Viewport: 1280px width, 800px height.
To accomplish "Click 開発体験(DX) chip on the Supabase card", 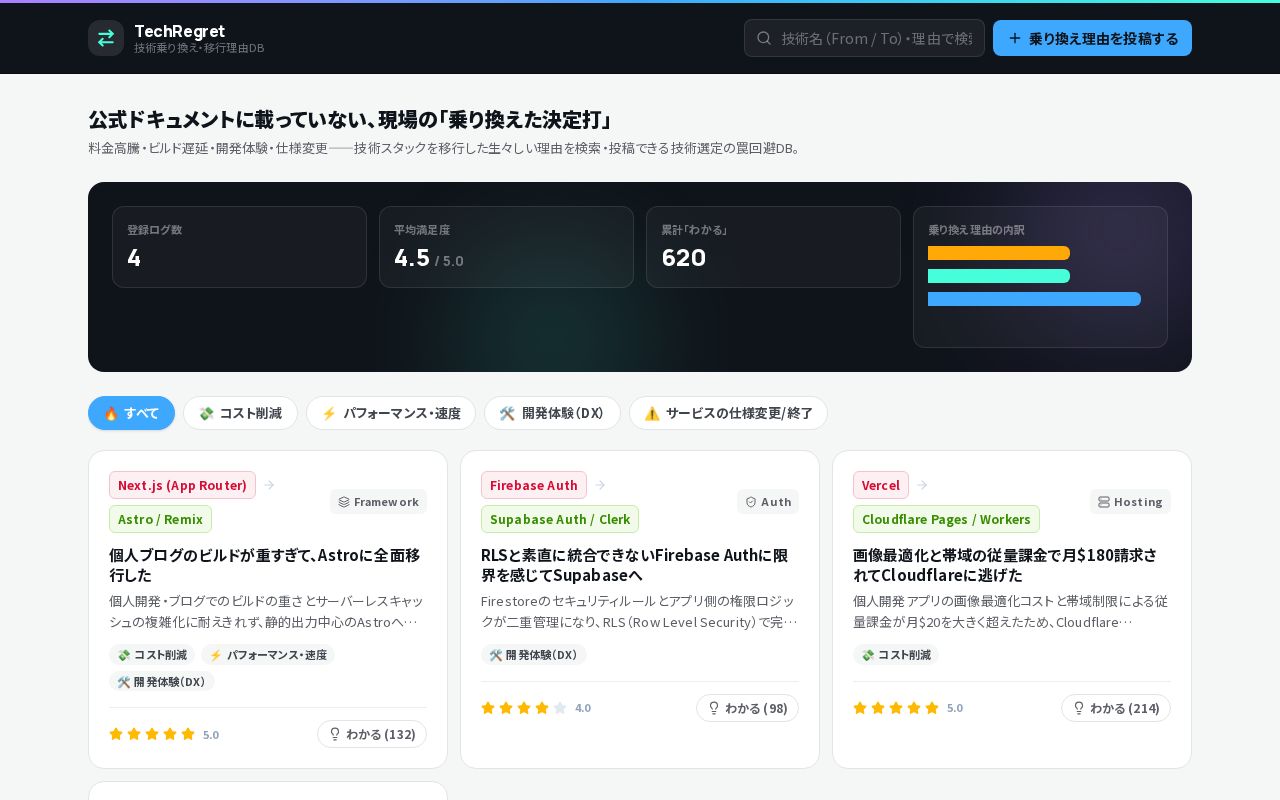I will click(534, 655).
